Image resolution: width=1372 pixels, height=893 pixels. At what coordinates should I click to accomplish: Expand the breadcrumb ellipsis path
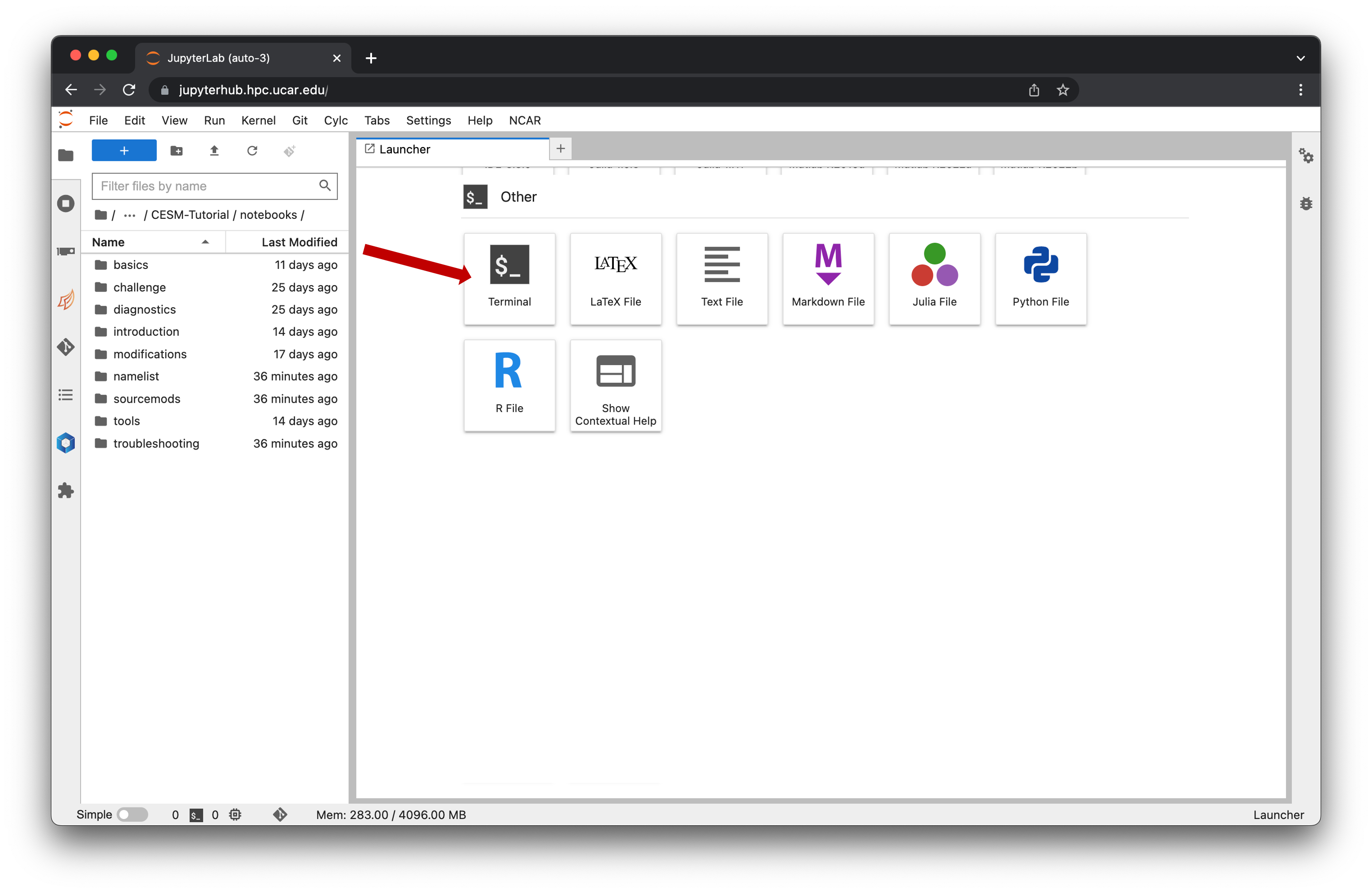(130, 215)
